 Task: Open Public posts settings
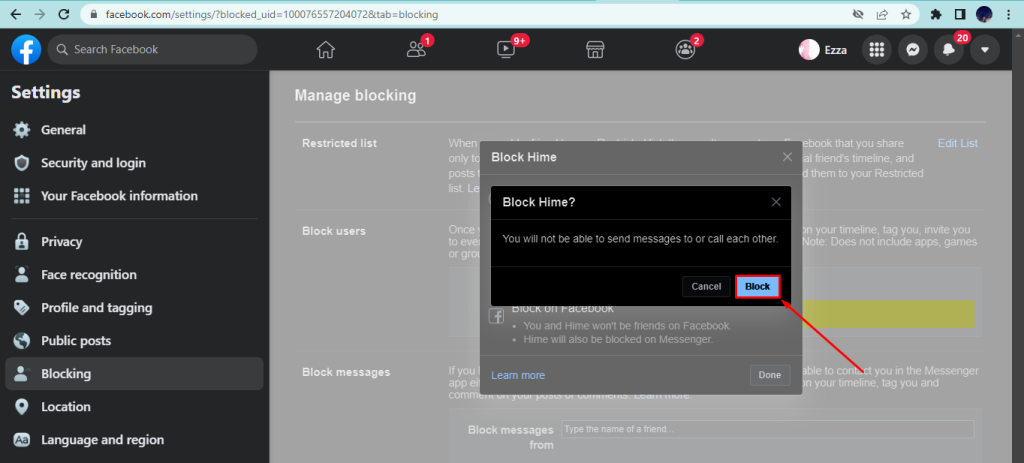(x=134, y=341)
